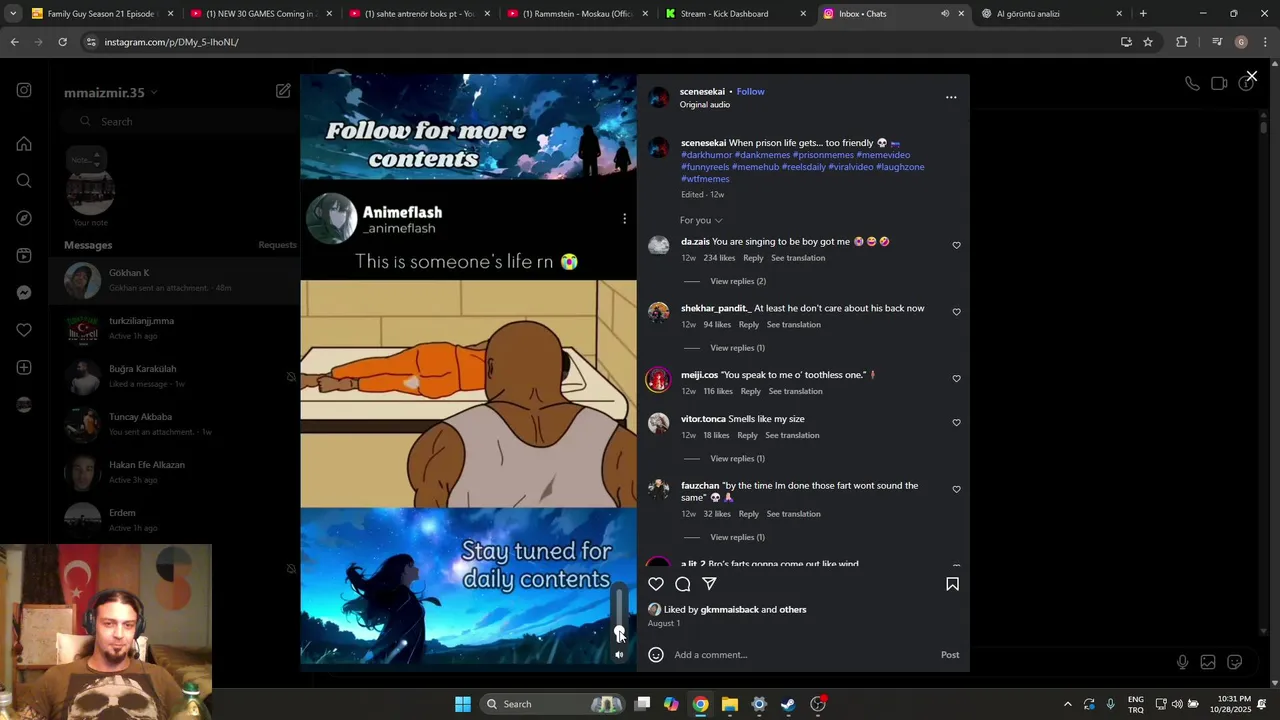The image size is (1280, 720).
Task: Switch to AI görüntü analizi tab
Action: point(1053,14)
